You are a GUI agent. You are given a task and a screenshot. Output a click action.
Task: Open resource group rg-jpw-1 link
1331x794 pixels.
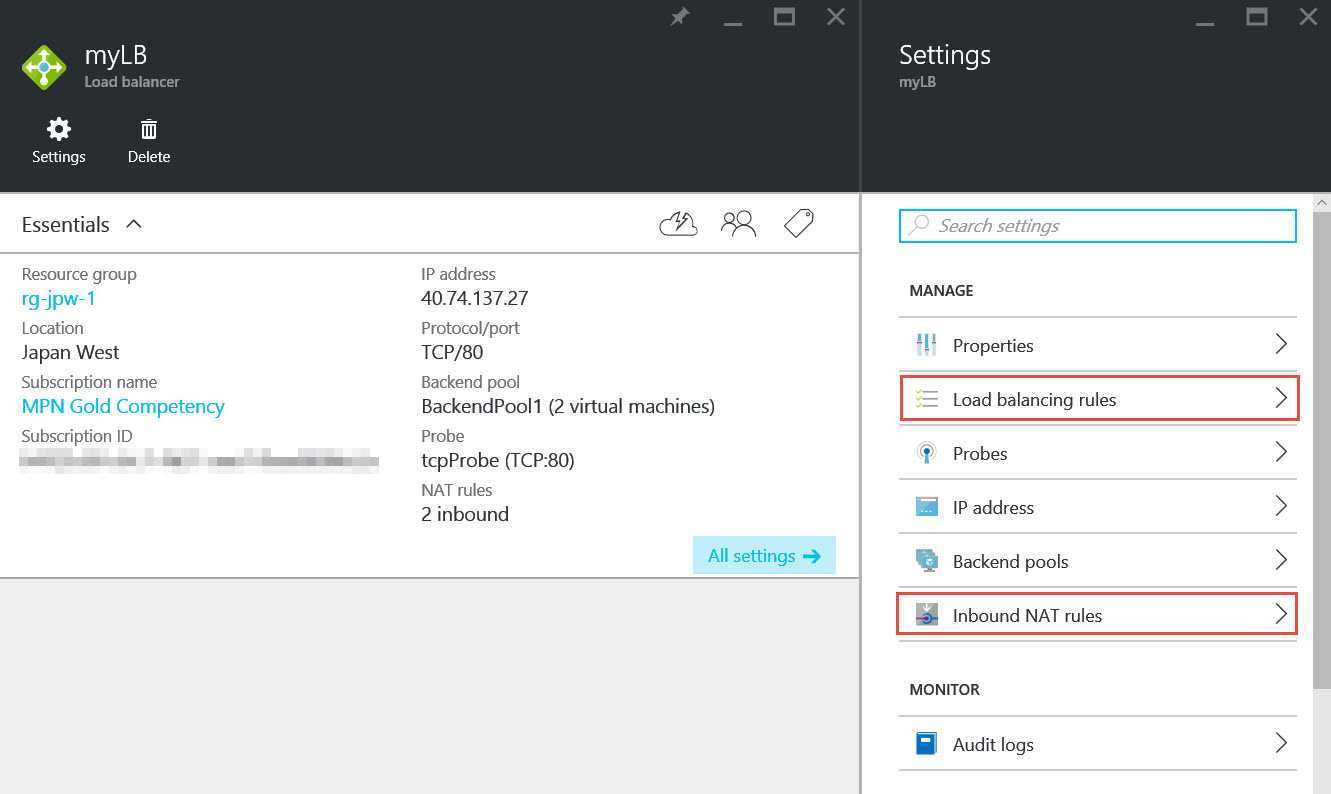(59, 298)
